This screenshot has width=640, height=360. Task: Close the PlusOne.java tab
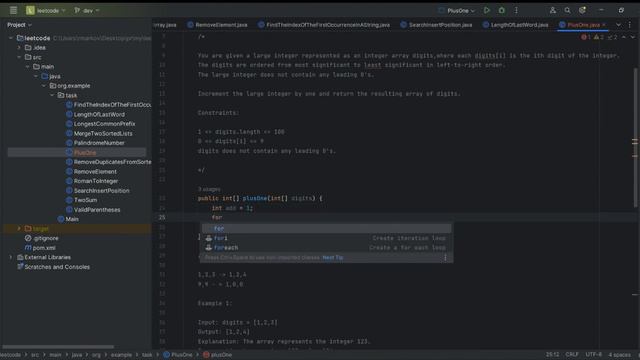click(604, 25)
